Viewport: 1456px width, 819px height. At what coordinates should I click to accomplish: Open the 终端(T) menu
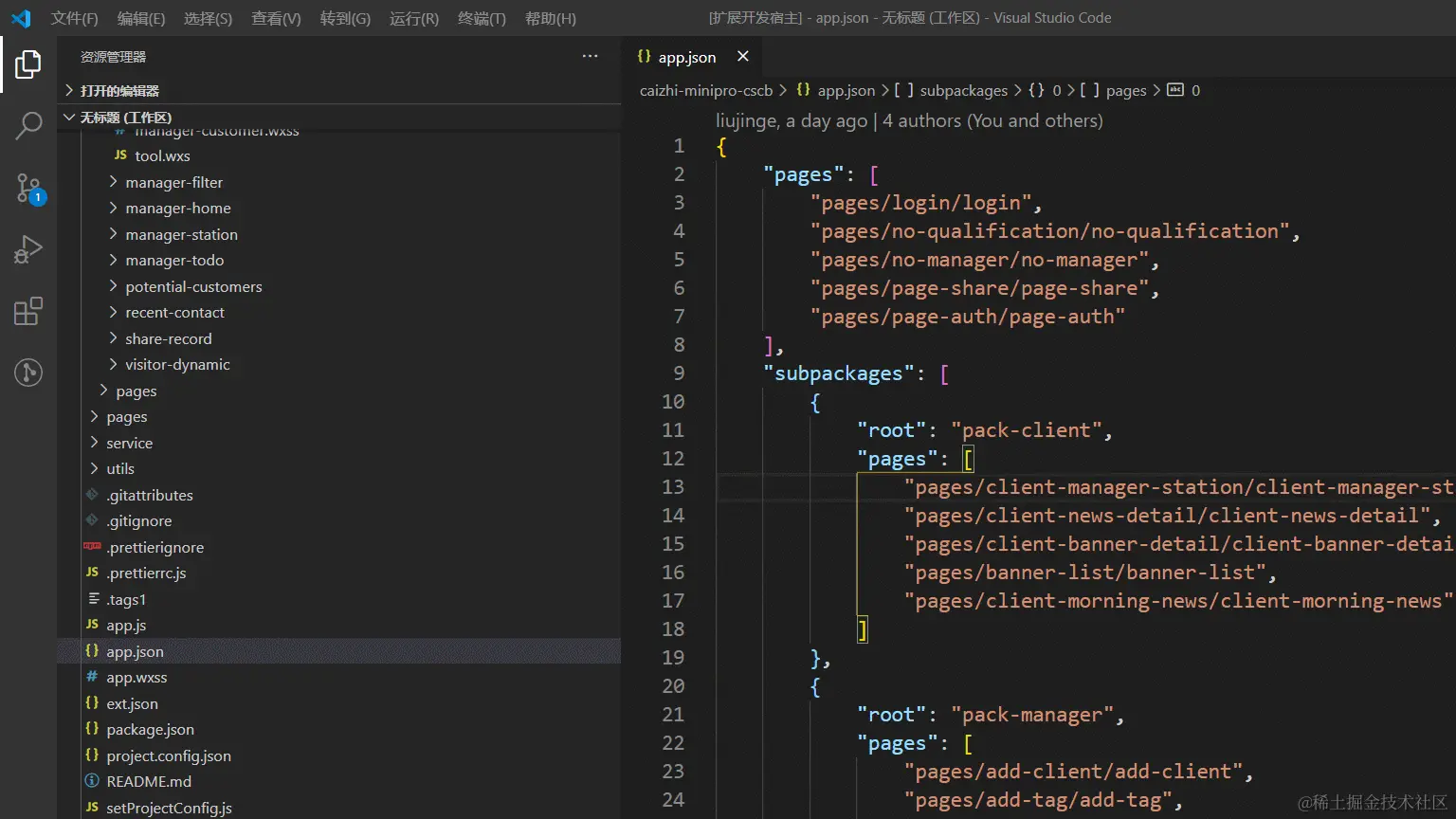(x=482, y=18)
